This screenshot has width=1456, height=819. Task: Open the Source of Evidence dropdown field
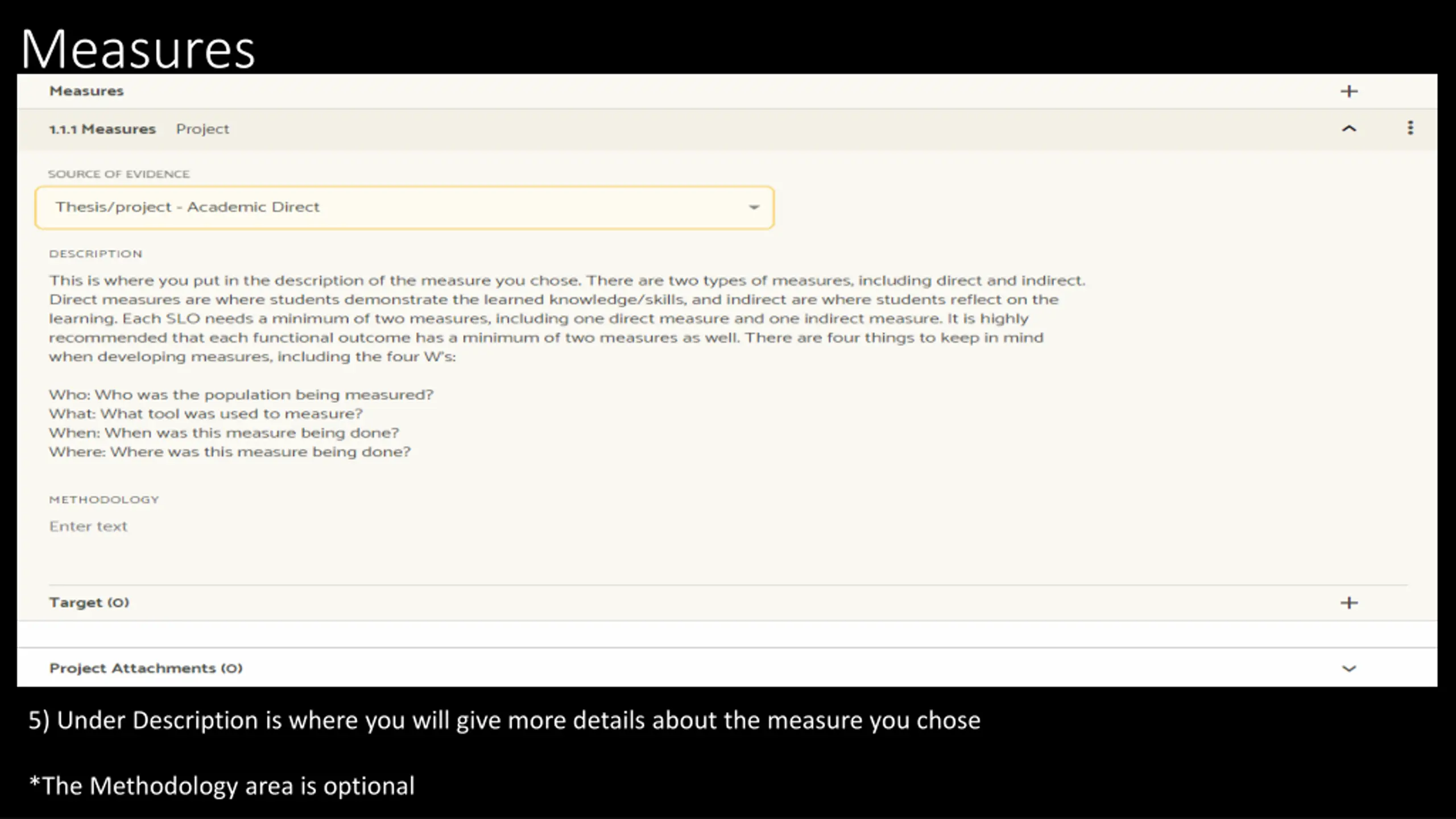[x=404, y=208]
